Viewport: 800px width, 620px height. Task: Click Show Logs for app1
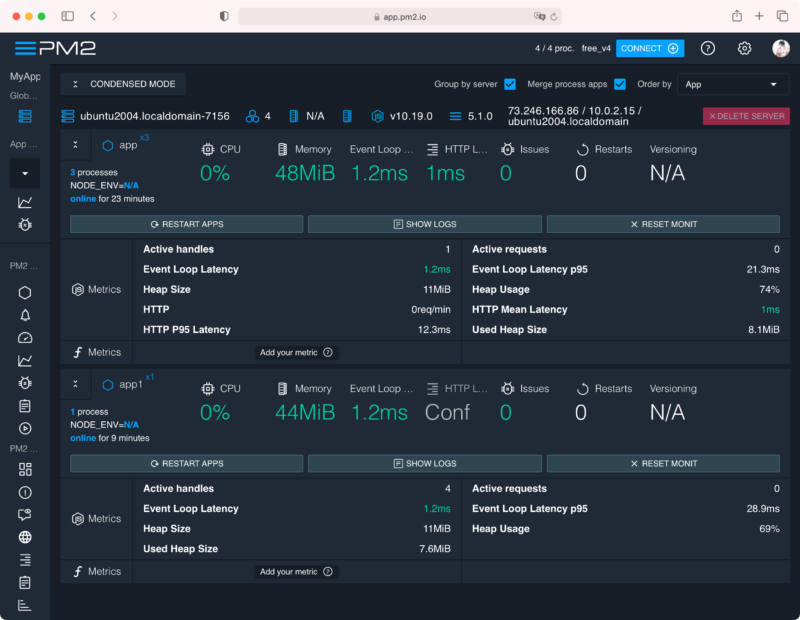pos(425,464)
